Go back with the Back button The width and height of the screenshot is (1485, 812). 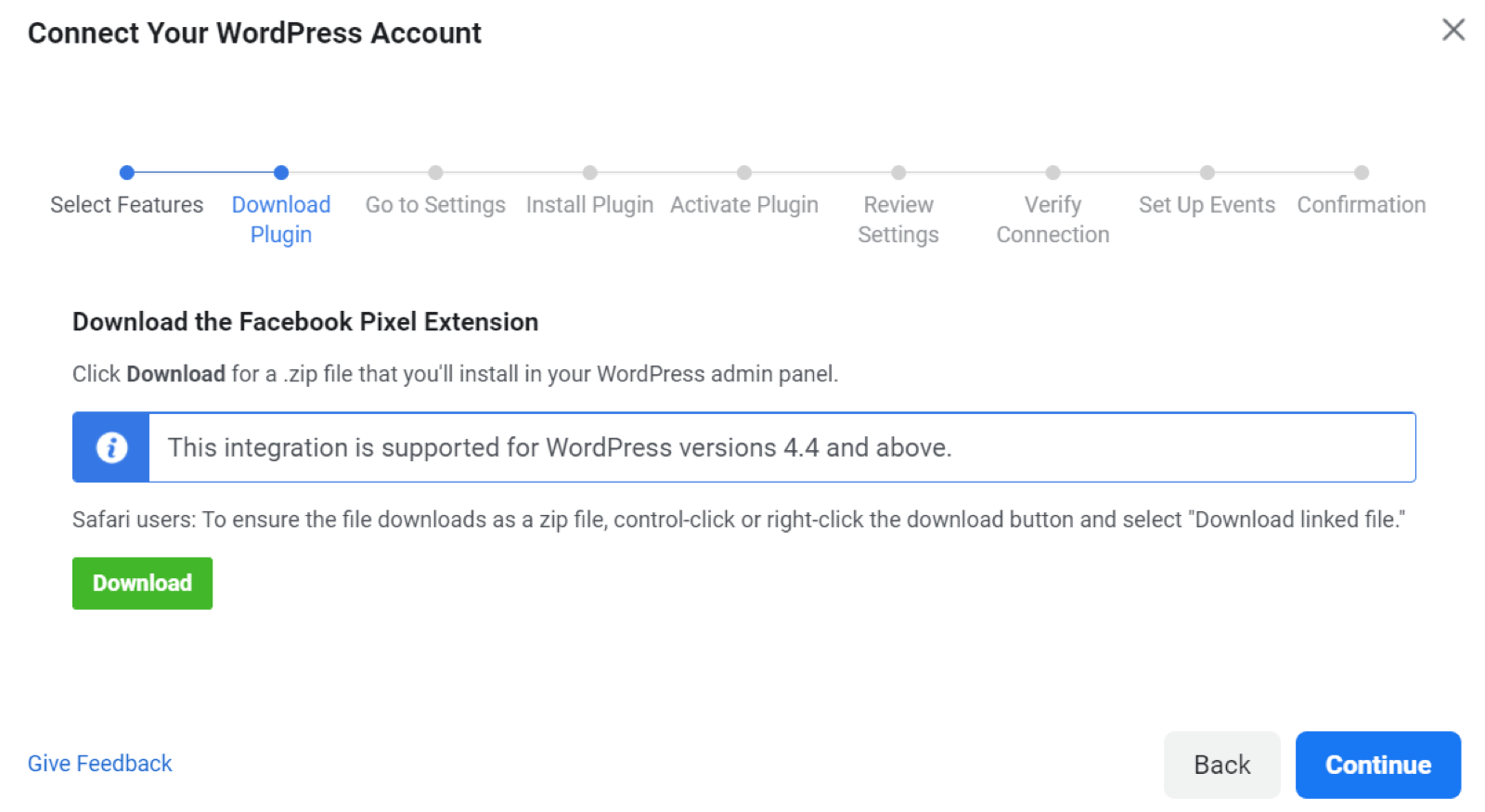click(1221, 765)
